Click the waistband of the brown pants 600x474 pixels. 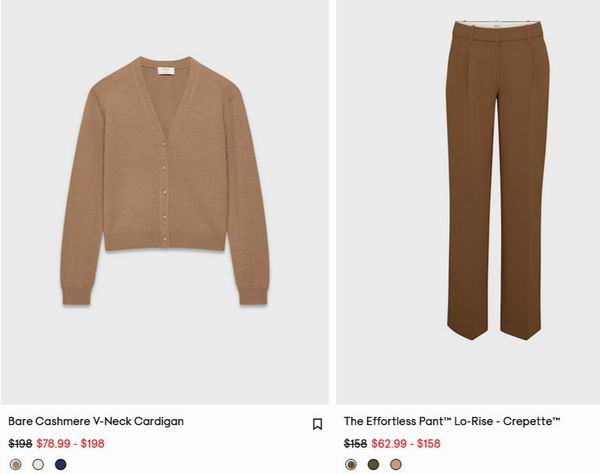click(x=498, y=31)
